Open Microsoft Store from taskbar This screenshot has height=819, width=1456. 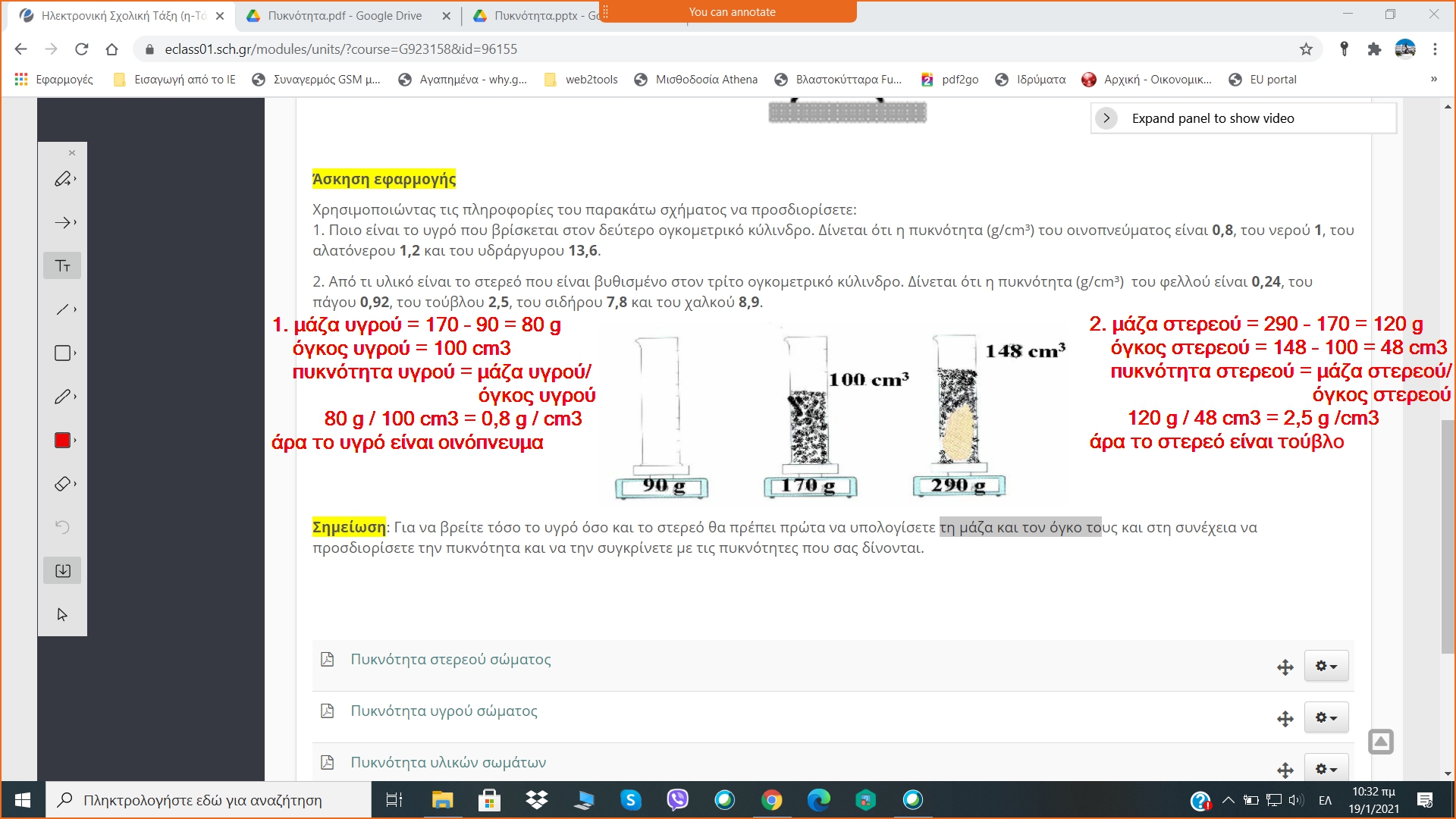point(489,800)
